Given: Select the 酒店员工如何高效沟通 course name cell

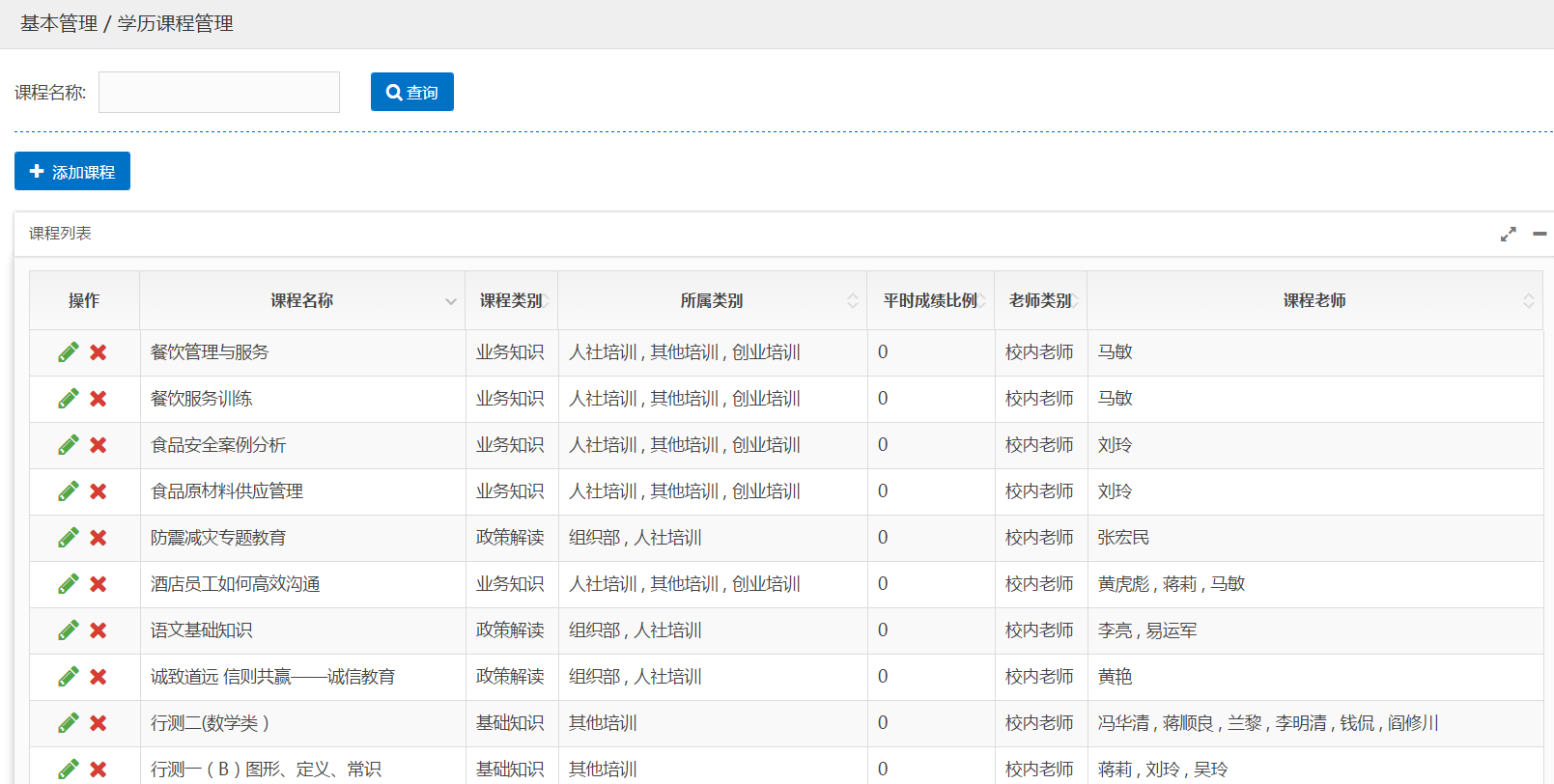Looking at the screenshot, I should (x=302, y=584).
